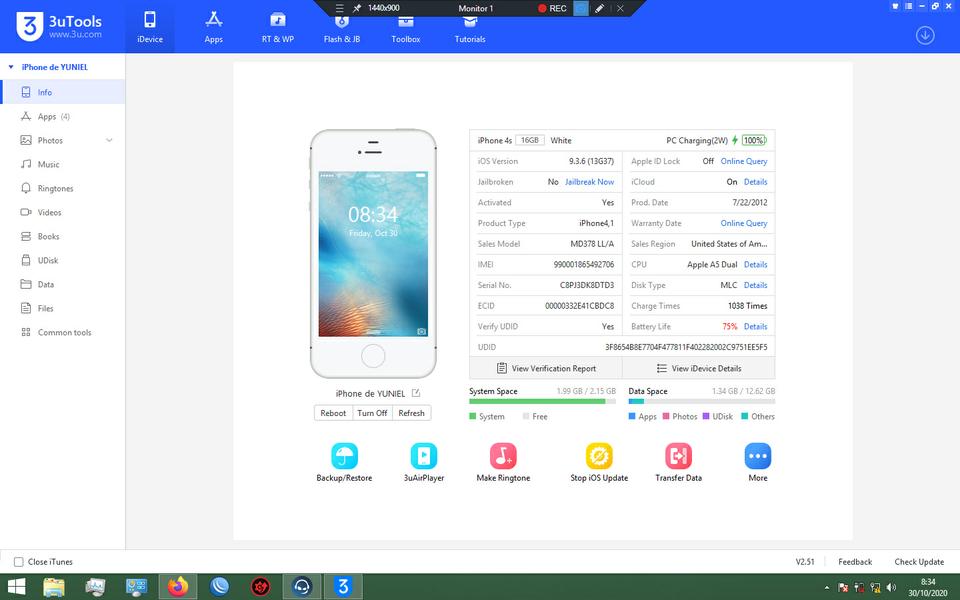
Task: Click Warranty Date Online Query link
Action: [743, 223]
